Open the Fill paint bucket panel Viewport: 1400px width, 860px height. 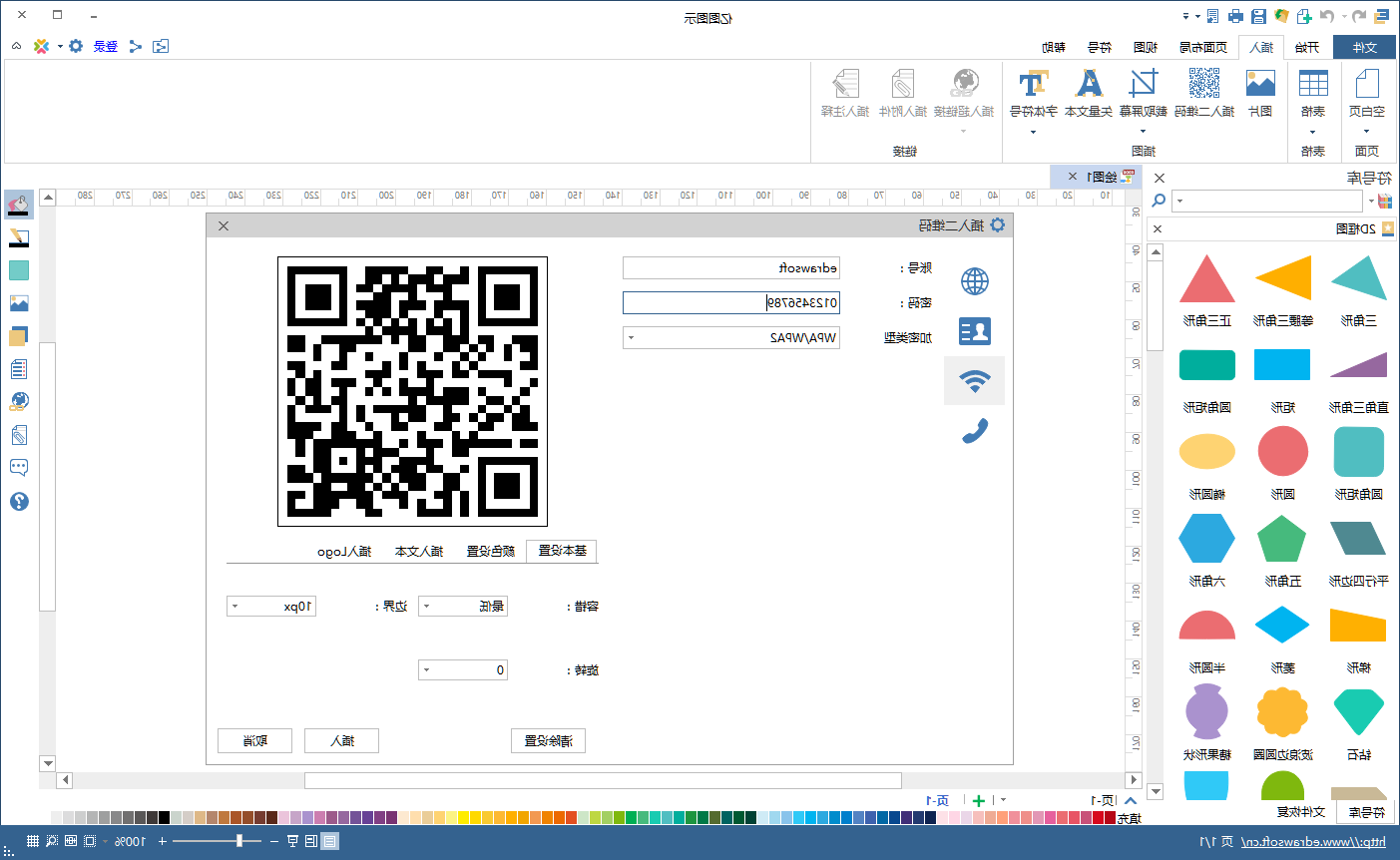[18, 205]
